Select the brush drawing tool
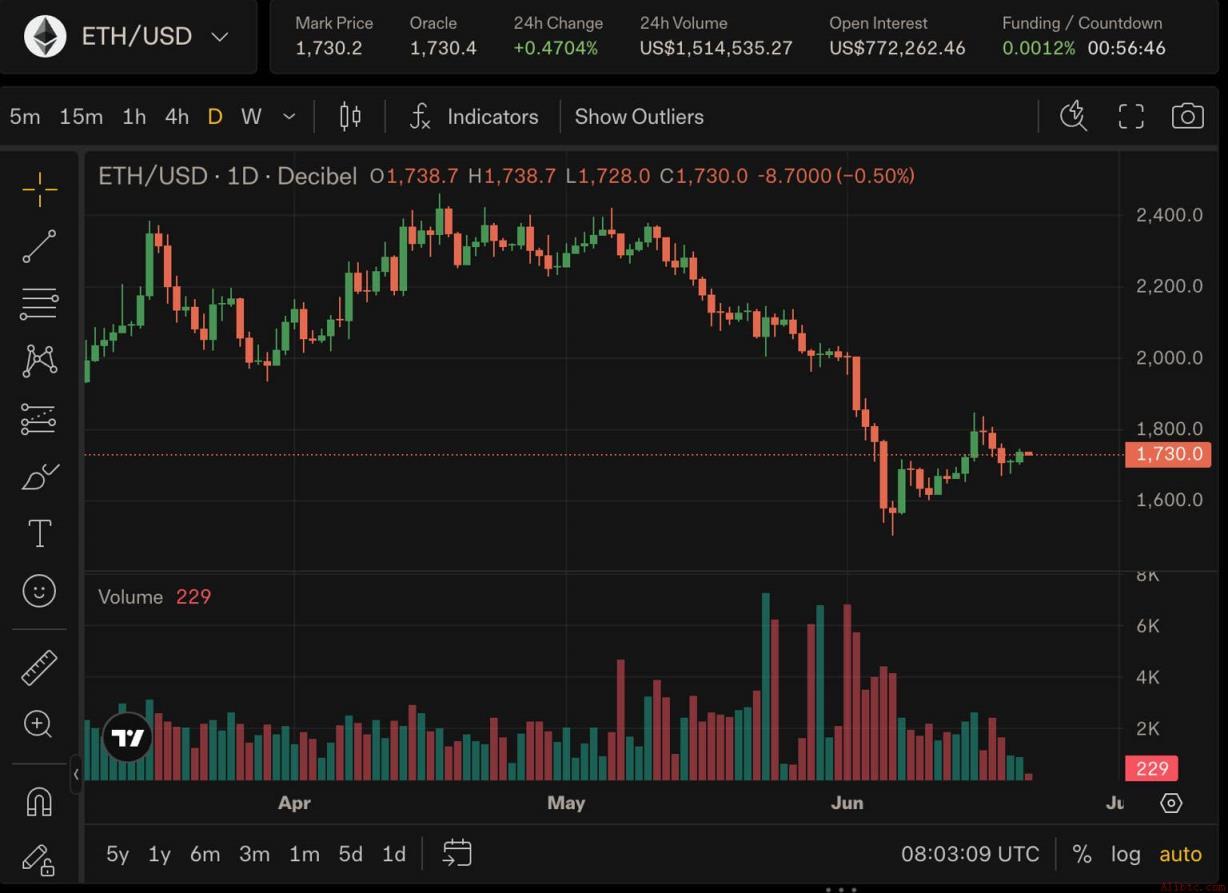This screenshot has height=893, width=1228. click(x=39, y=477)
